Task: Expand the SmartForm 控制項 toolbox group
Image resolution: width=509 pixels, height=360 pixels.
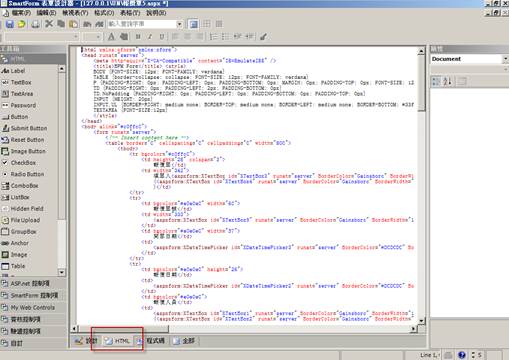Action: 33,295
